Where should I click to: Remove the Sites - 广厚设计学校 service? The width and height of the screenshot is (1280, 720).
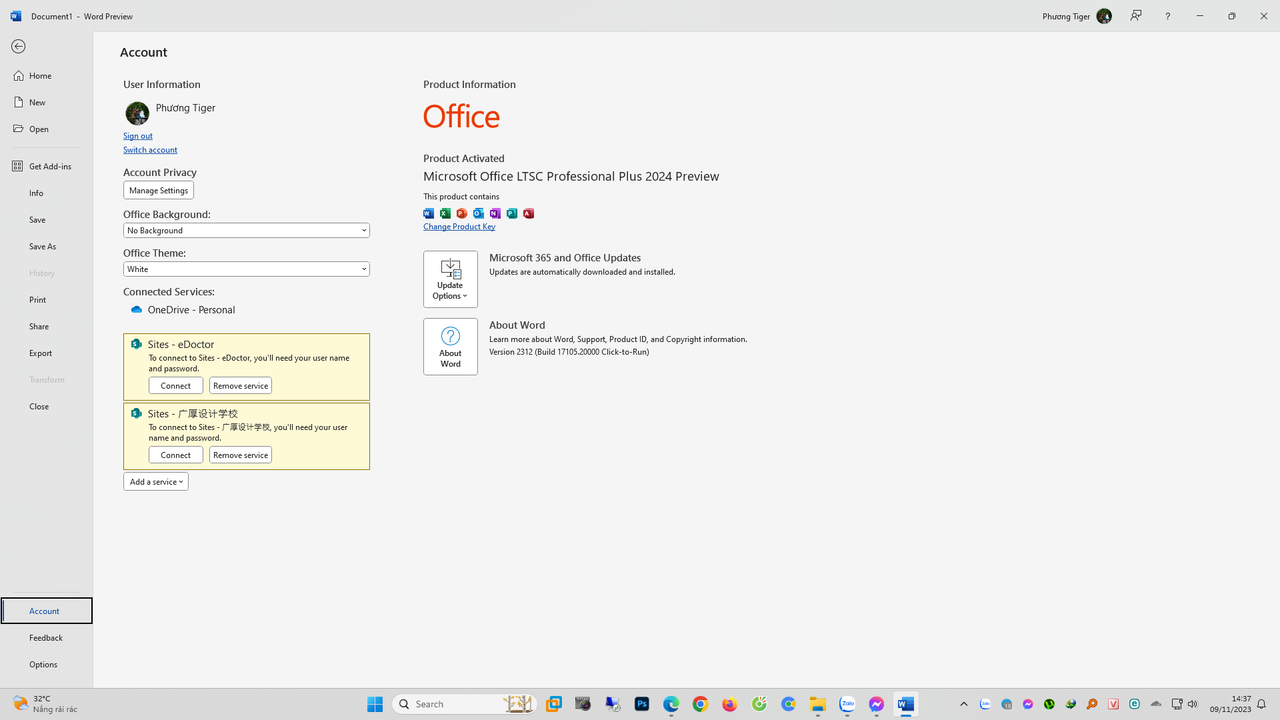click(x=240, y=455)
